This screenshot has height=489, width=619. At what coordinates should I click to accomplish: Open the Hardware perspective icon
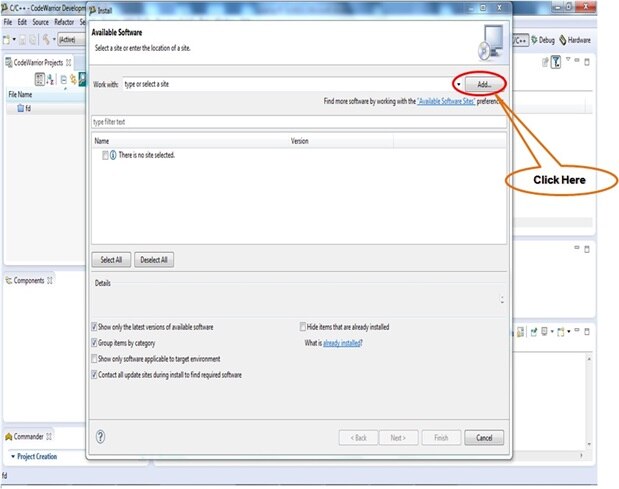[563, 40]
